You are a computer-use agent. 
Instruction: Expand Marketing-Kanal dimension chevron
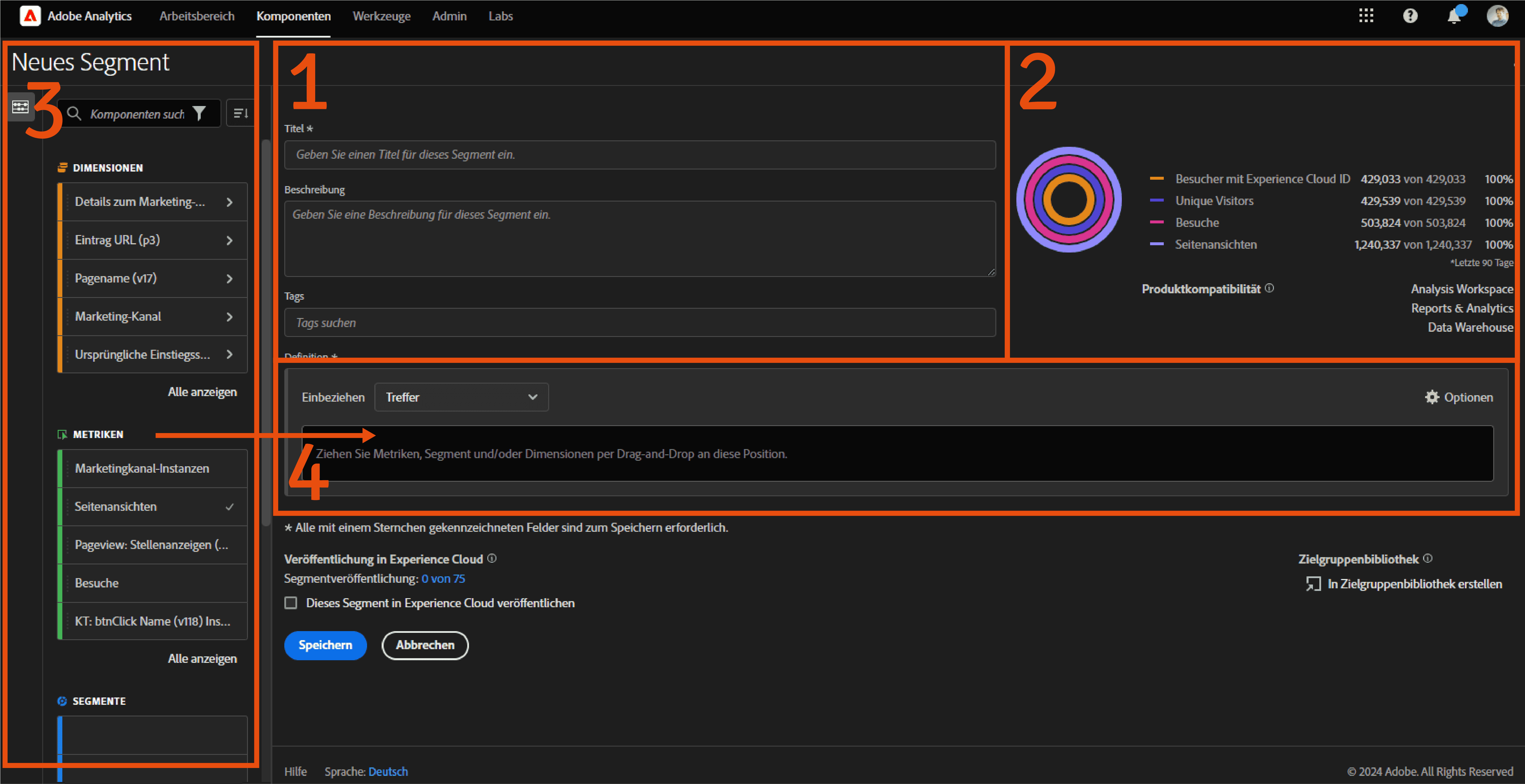[x=230, y=317]
